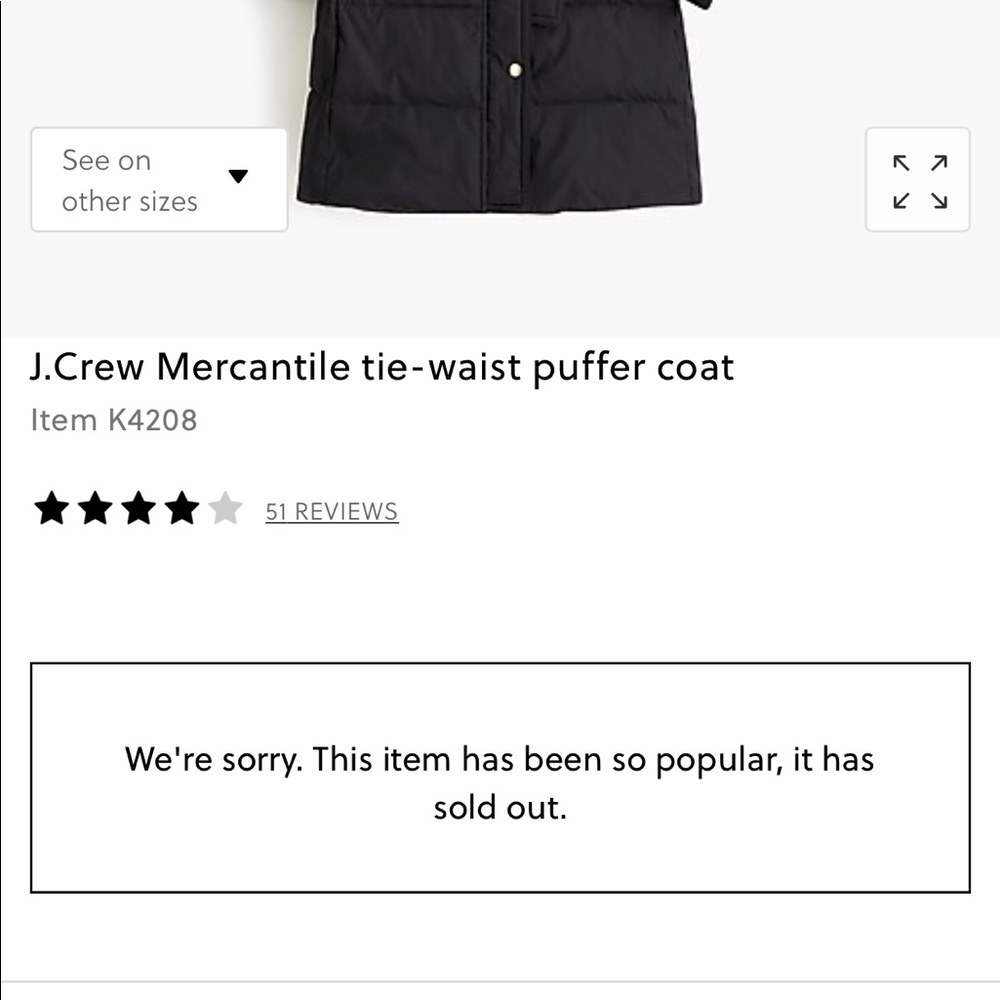Click the product title text
1000x1000 pixels.
pyautogui.click(x=380, y=367)
